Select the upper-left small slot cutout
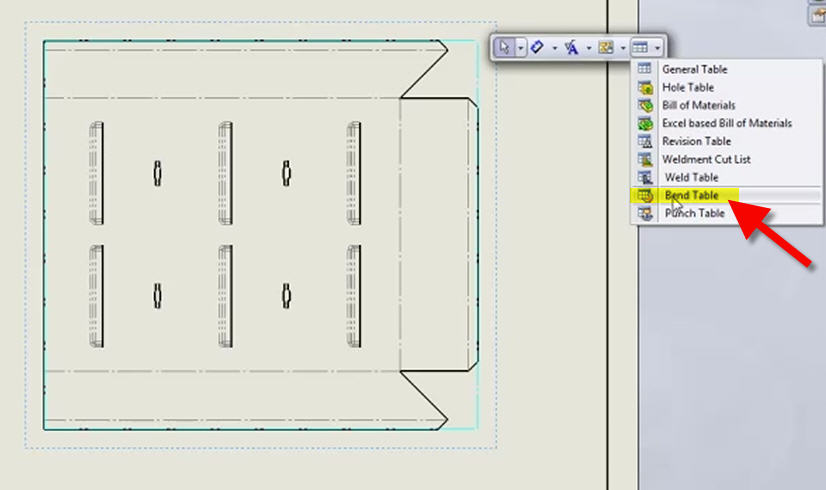The height and width of the screenshot is (490, 826). 157,173
